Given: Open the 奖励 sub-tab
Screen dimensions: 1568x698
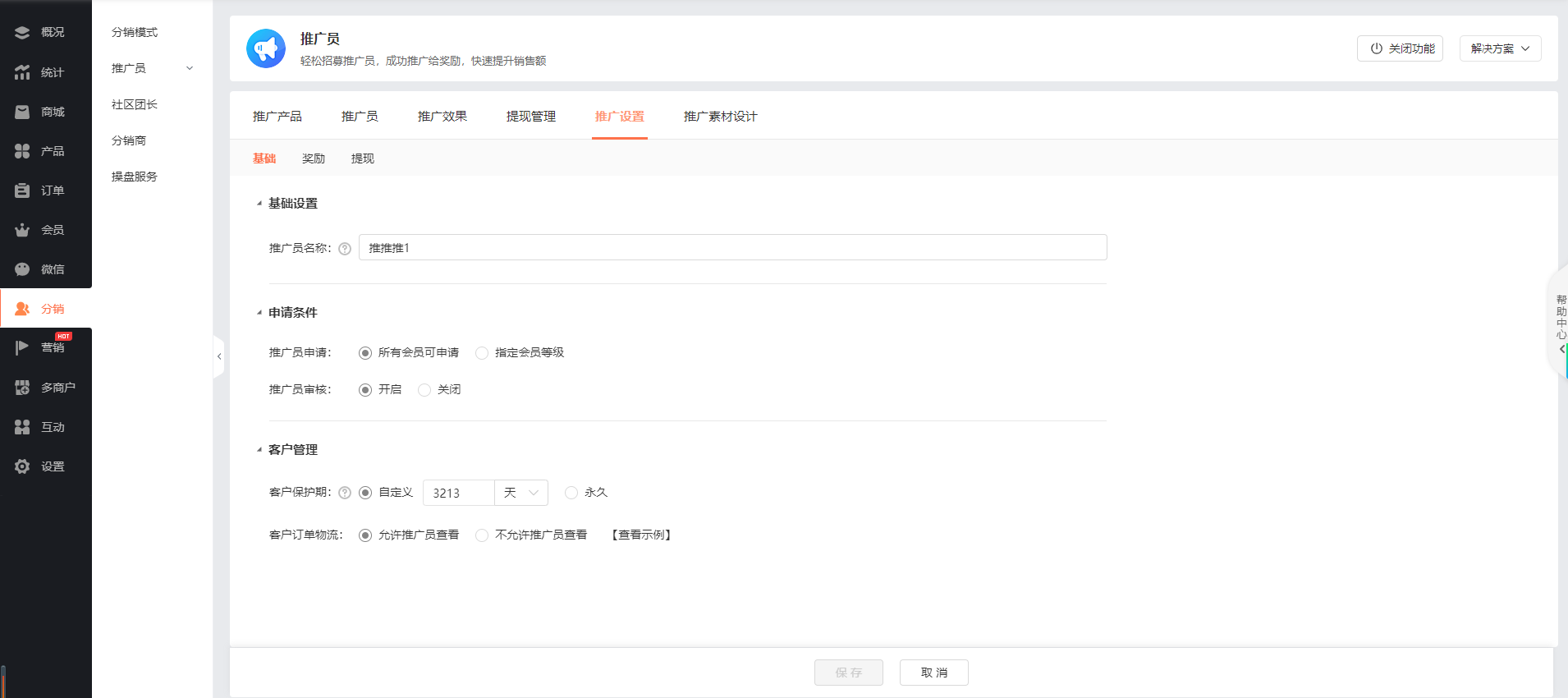Looking at the screenshot, I should 314,158.
